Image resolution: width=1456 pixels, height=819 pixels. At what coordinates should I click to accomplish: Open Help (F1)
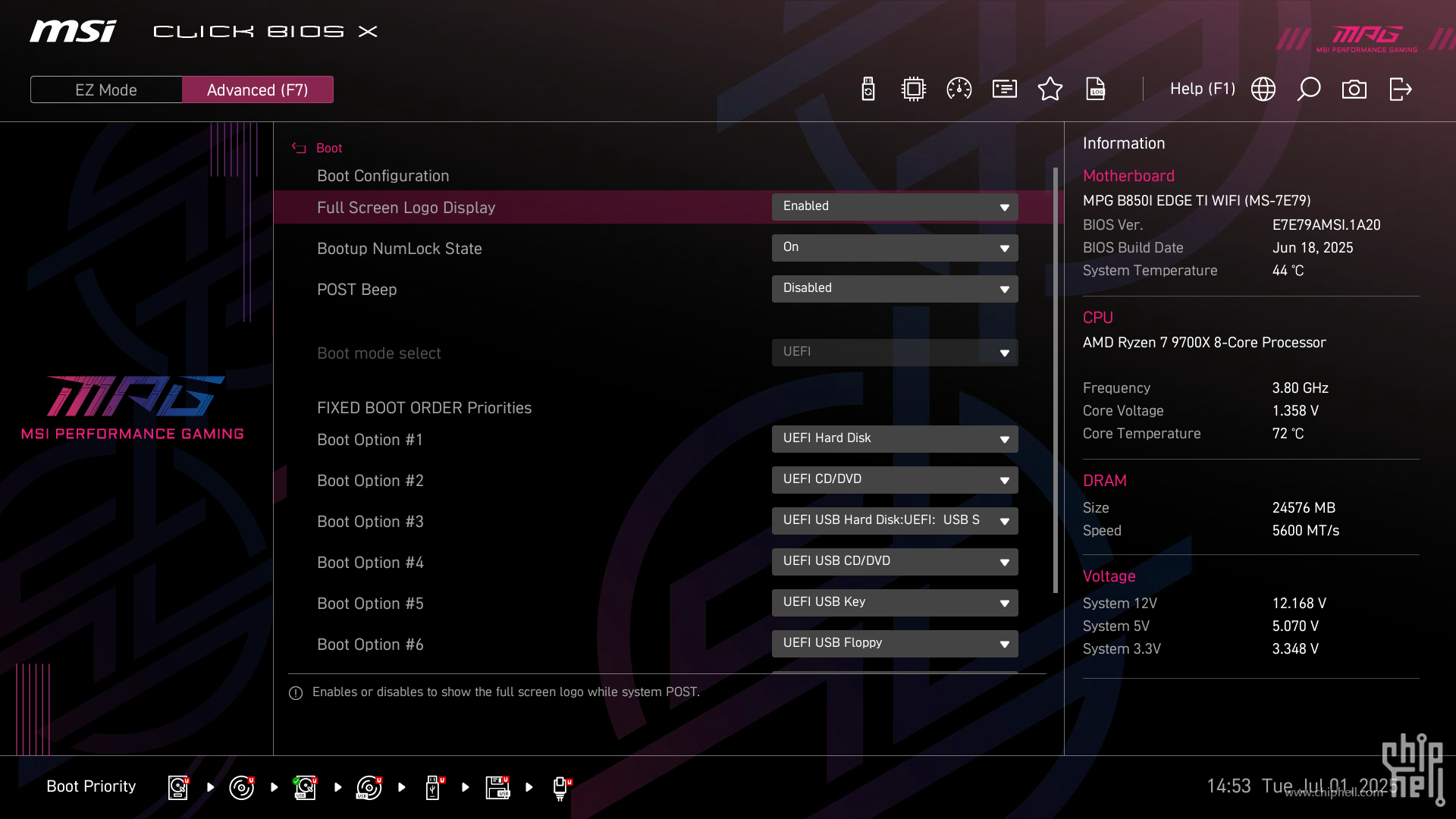[1203, 89]
